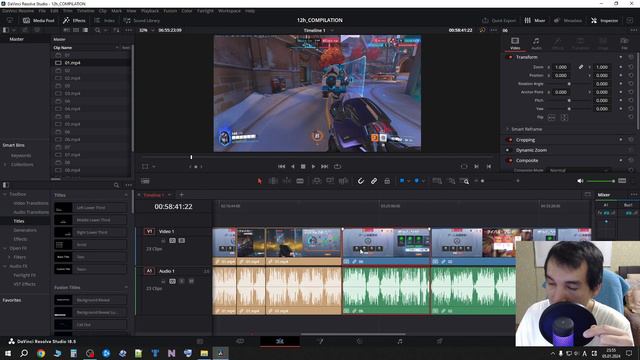Toggle Zoom X/Y link icon
Image resolution: width=640 pixels, height=360 pixels.
tap(580, 67)
